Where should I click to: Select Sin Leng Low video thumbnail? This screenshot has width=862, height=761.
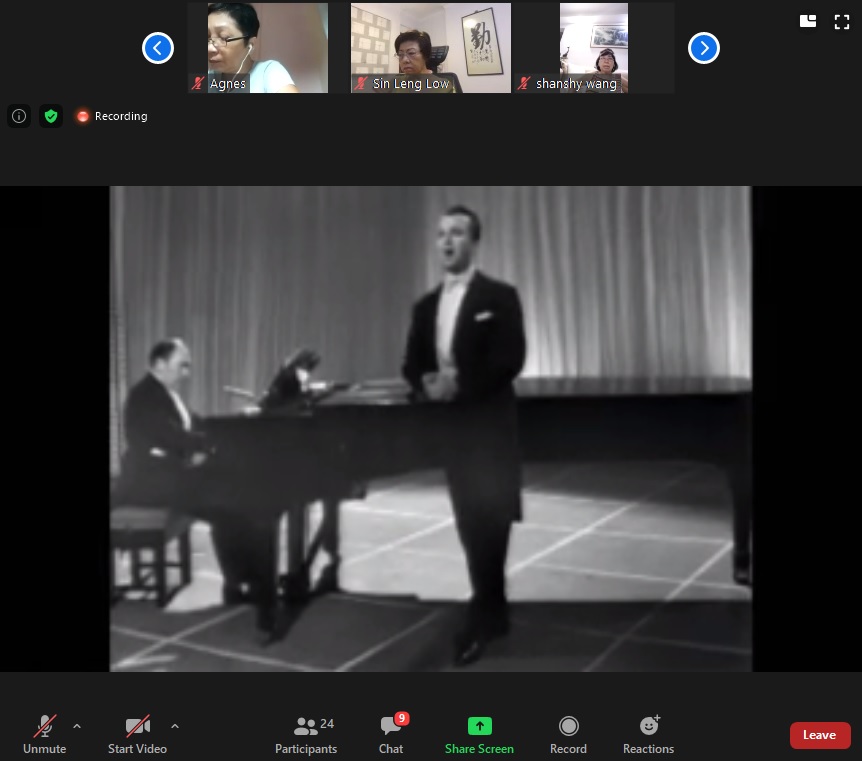click(430, 48)
